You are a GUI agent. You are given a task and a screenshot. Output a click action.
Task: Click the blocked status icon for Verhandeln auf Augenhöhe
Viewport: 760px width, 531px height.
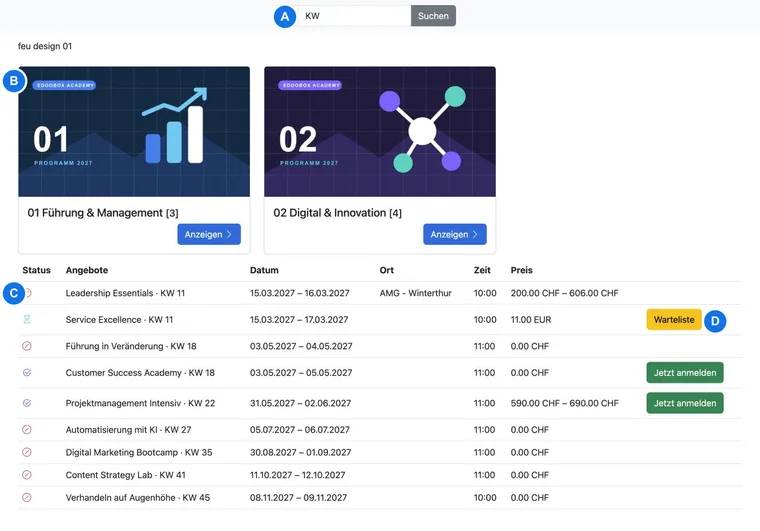coord(27,498)
